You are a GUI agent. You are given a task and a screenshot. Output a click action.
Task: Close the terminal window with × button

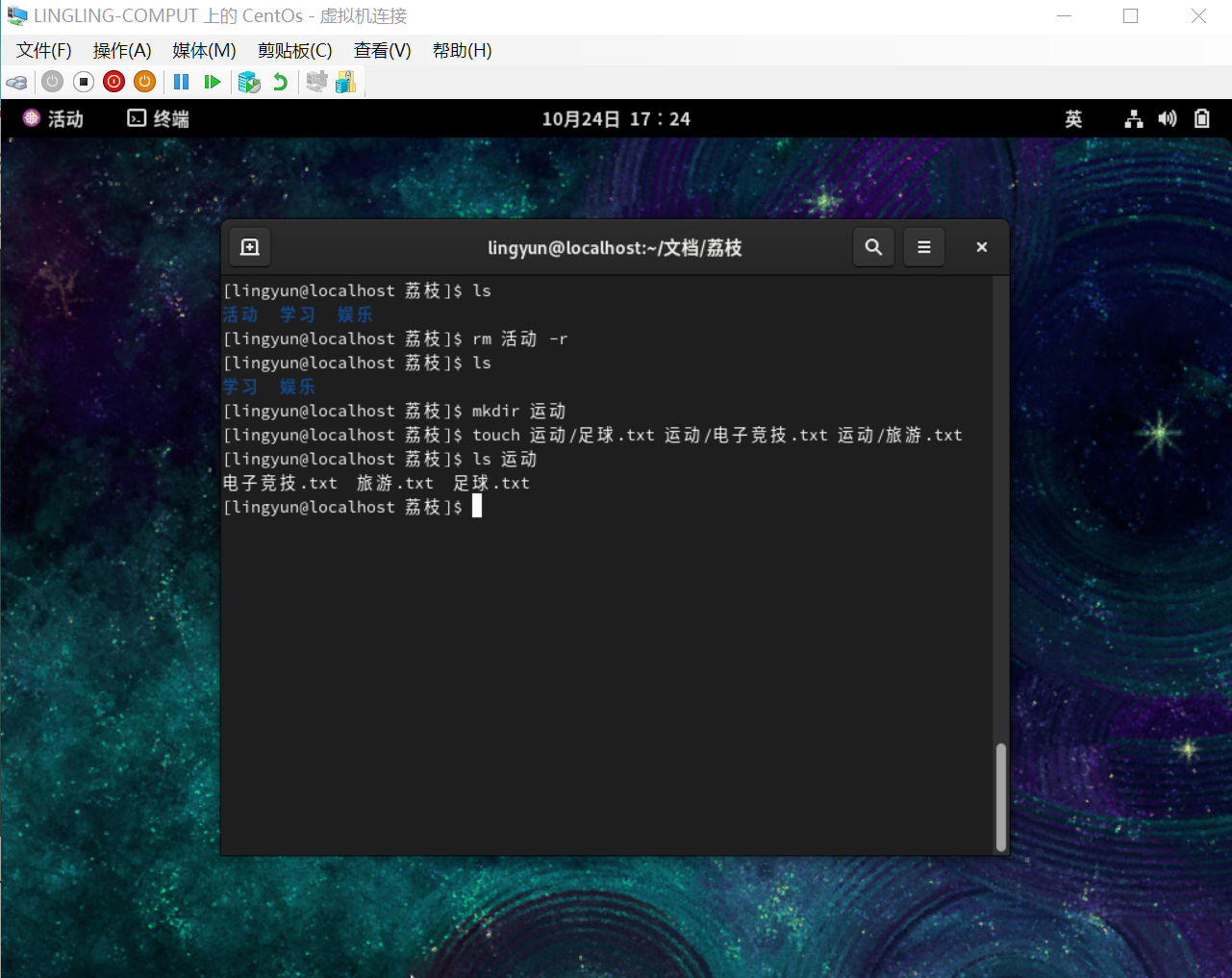coord(982,247)
